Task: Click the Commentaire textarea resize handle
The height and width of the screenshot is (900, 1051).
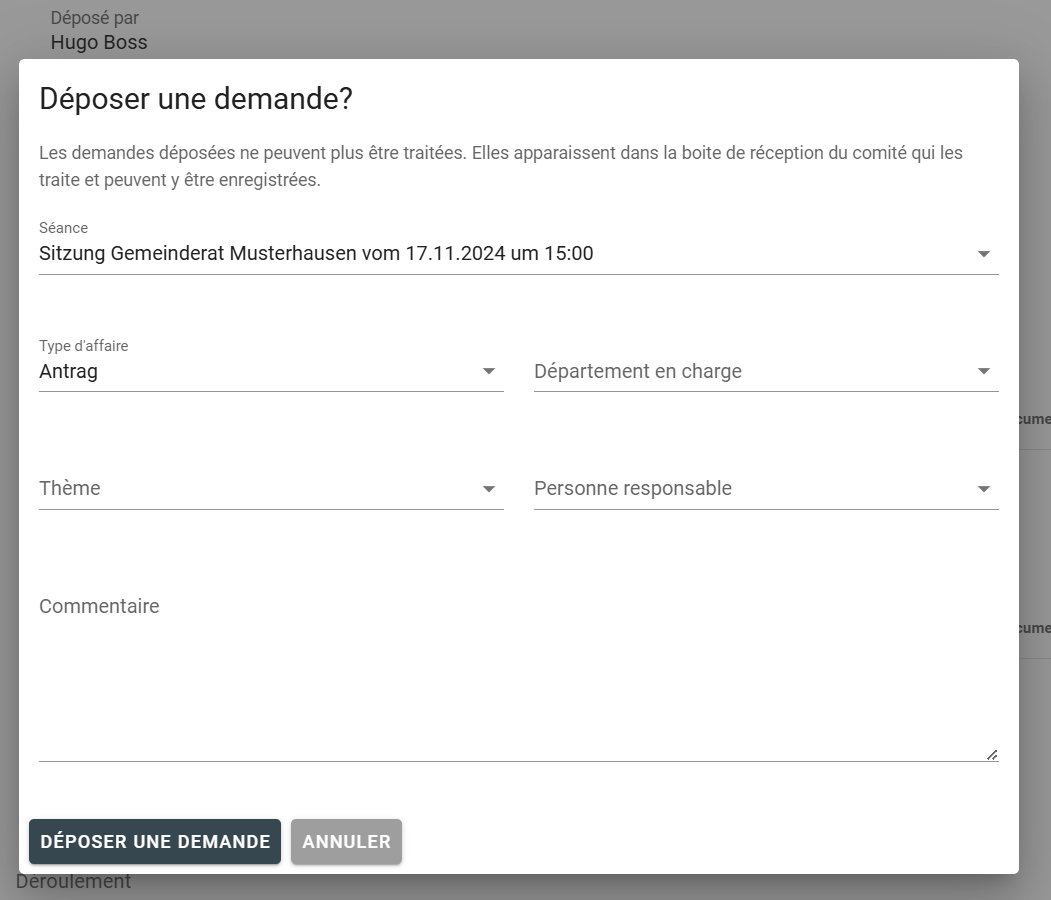Action: [991, 754]
